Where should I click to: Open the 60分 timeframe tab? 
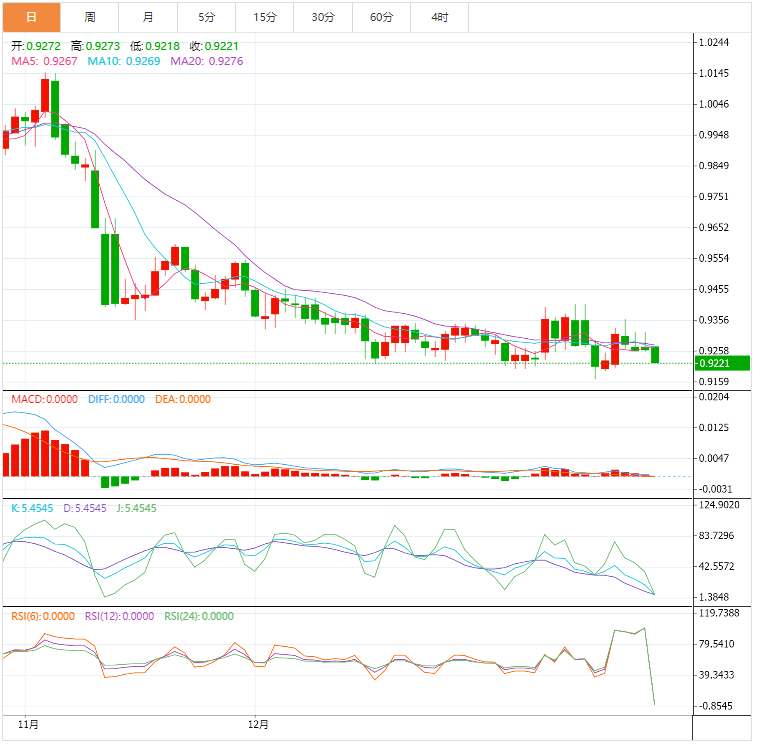(381, 17)
